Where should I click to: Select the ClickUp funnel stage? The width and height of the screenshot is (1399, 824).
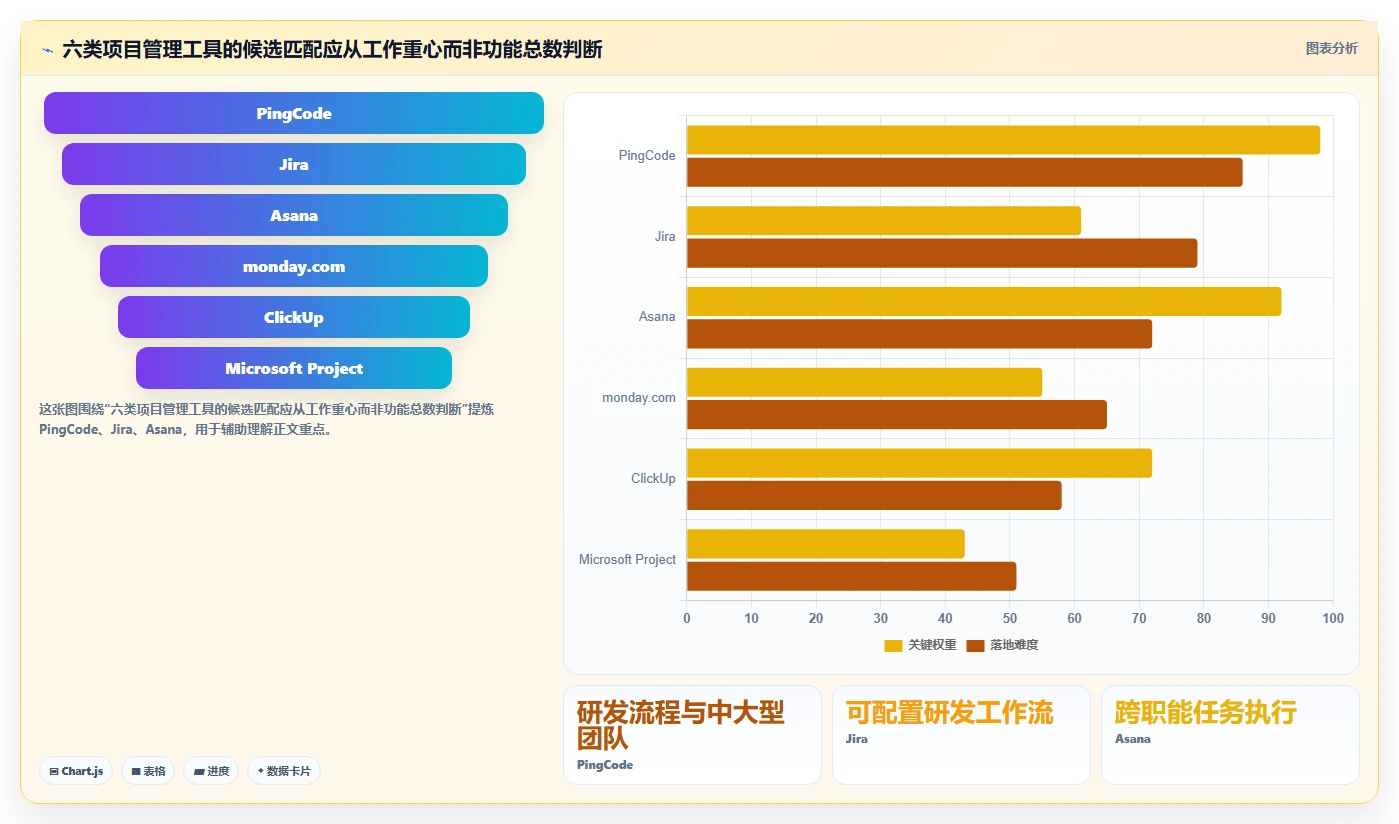[294, 317]
